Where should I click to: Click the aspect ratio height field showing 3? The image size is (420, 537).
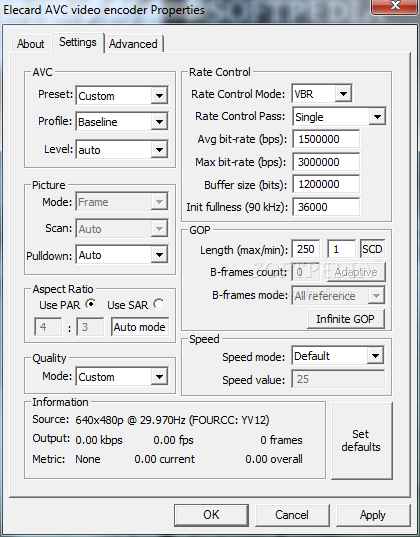tap(90, 327)
